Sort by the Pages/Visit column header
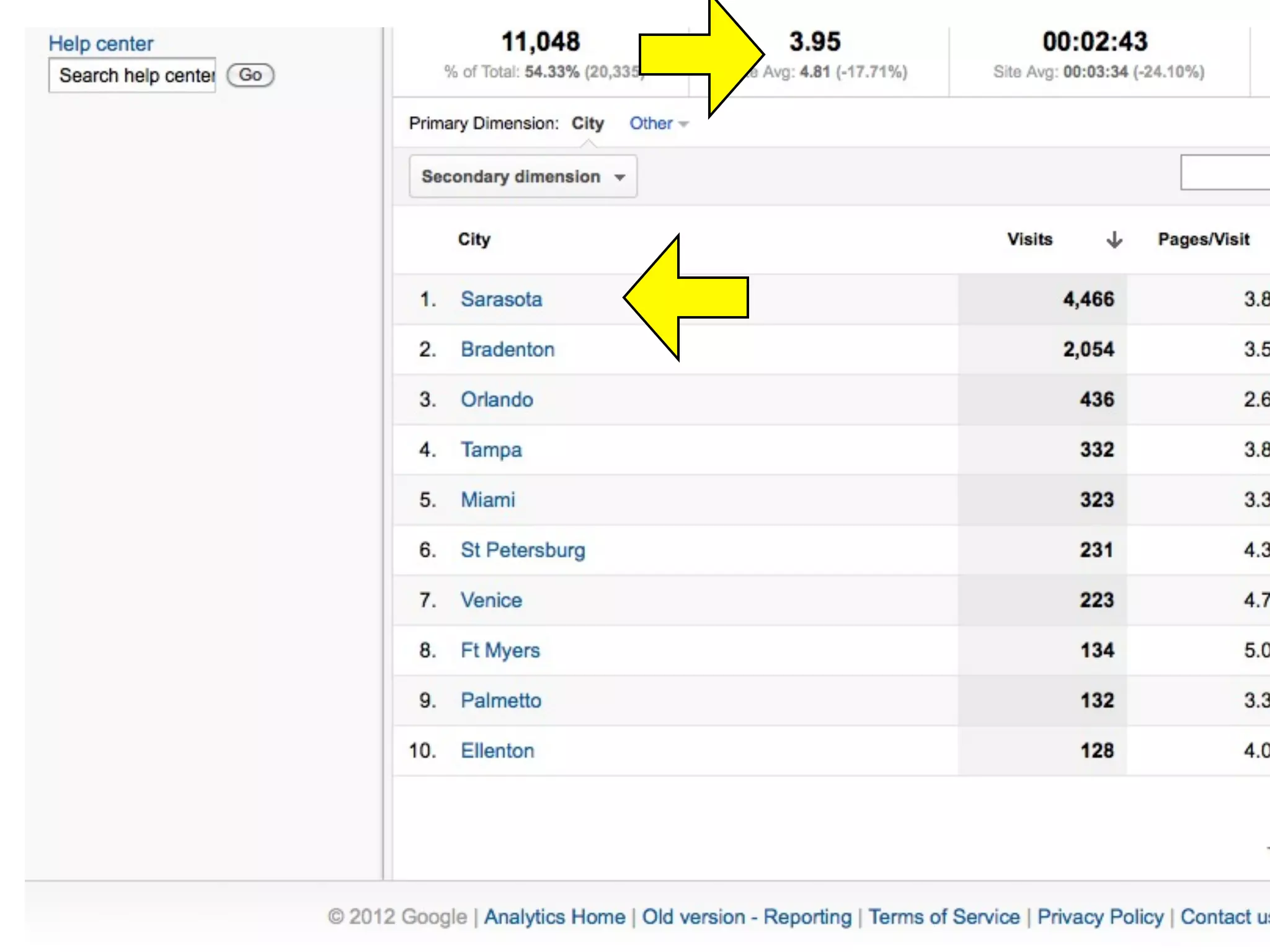The height and width of the screenshot is (952, 1270). pos(1203,239)
